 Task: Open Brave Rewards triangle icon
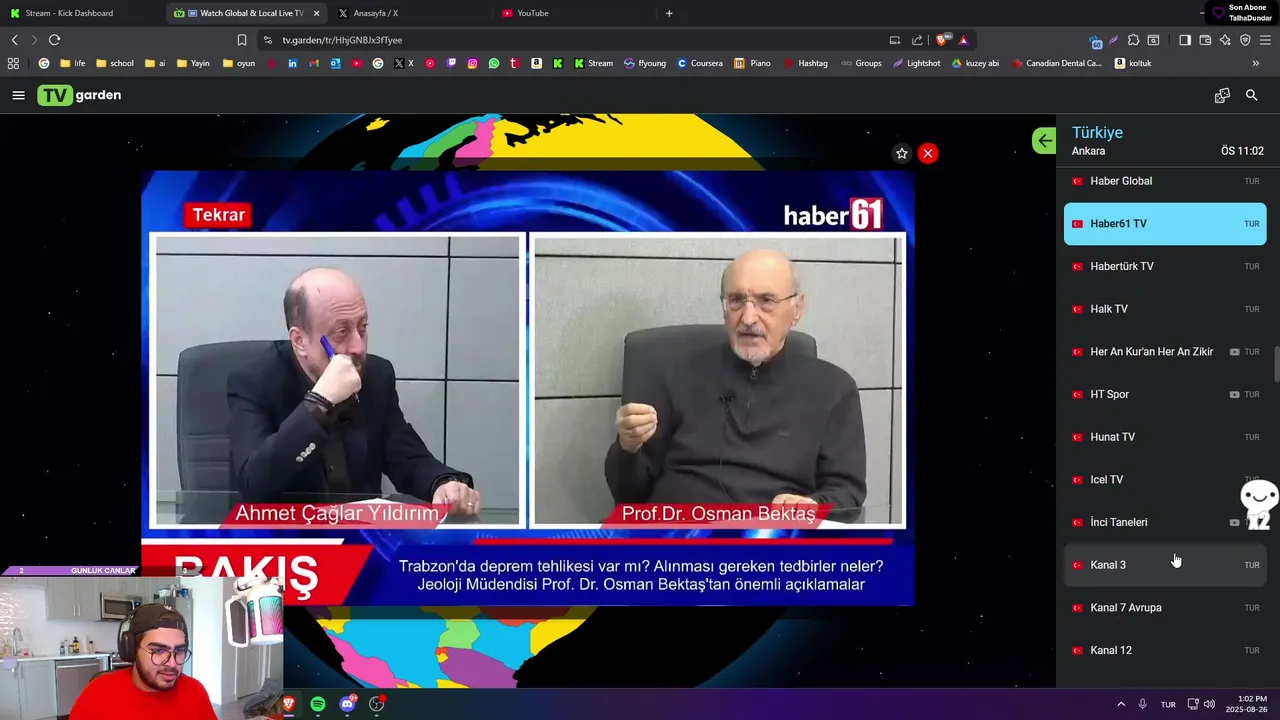963,40
